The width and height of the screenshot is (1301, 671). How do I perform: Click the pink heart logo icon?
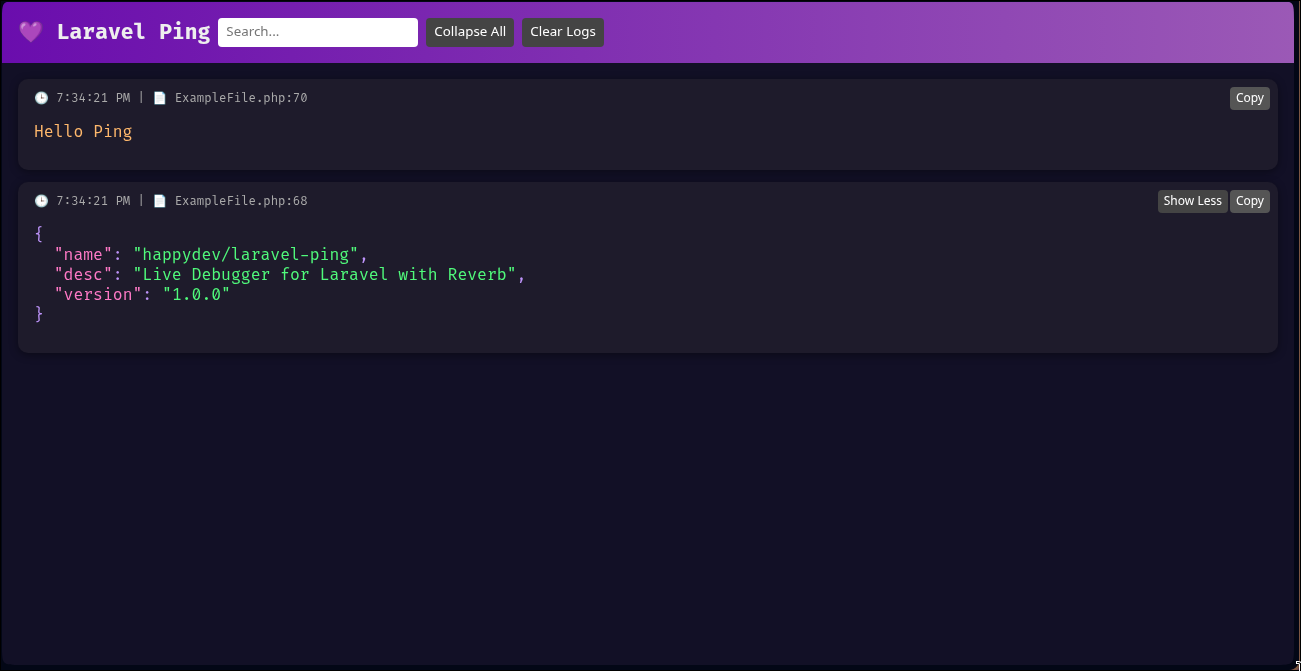point(30,31)
